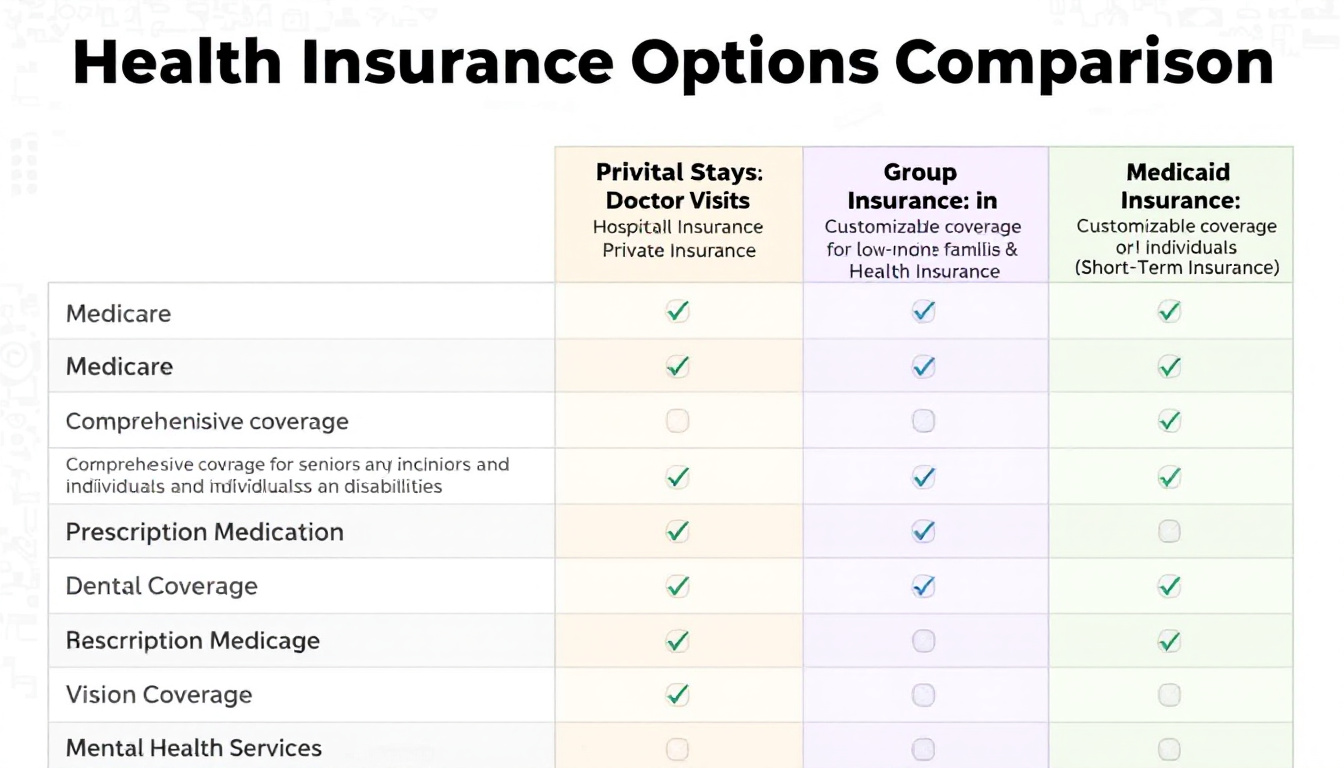Check Comprehensive coverage in Privital Stays column
Image resolution: width=1344 pixels, height=768 pixels.
point(677,421)
